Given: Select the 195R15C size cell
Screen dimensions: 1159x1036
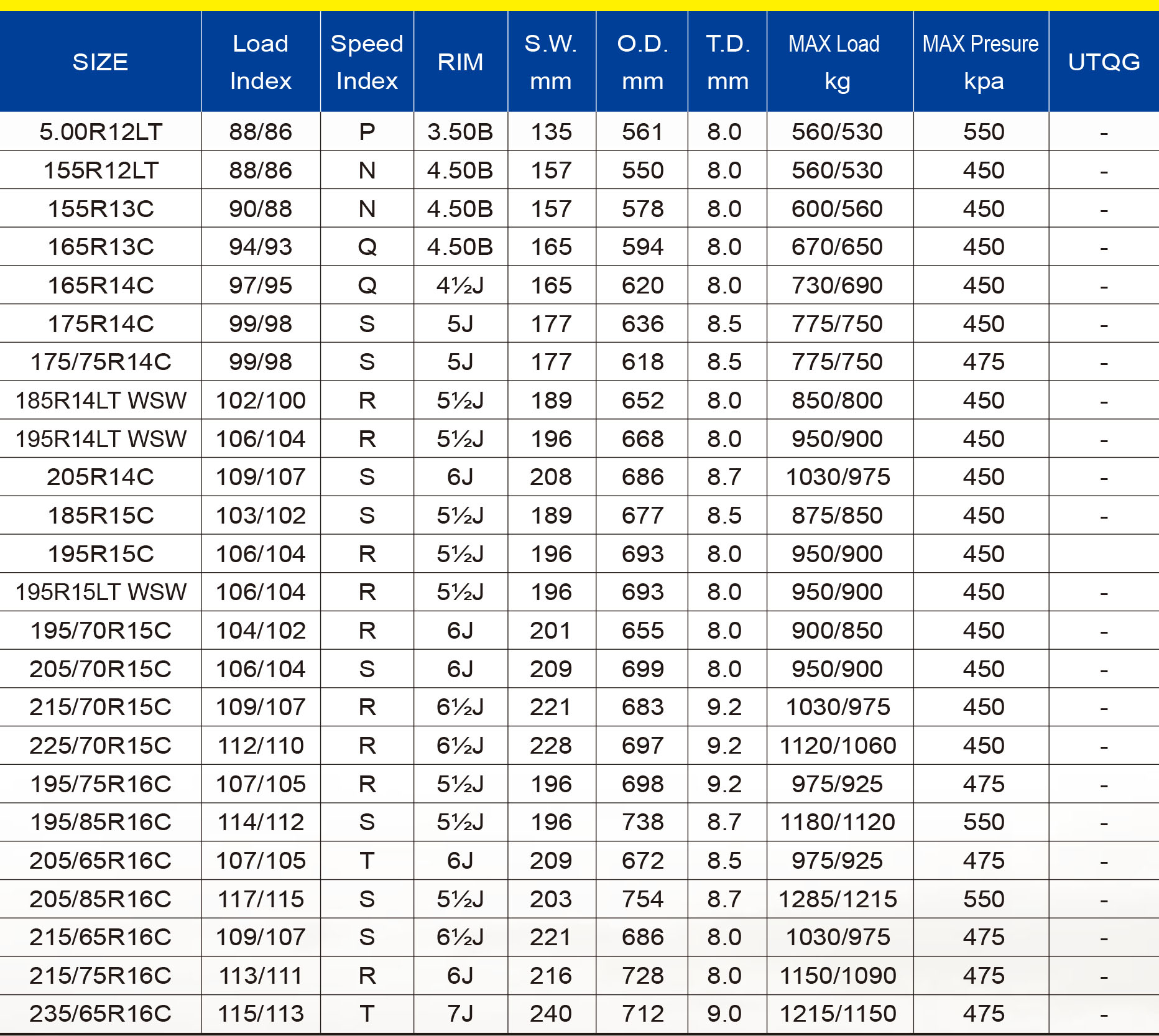Looking at the screenshot, I should [x=100, y=554].
